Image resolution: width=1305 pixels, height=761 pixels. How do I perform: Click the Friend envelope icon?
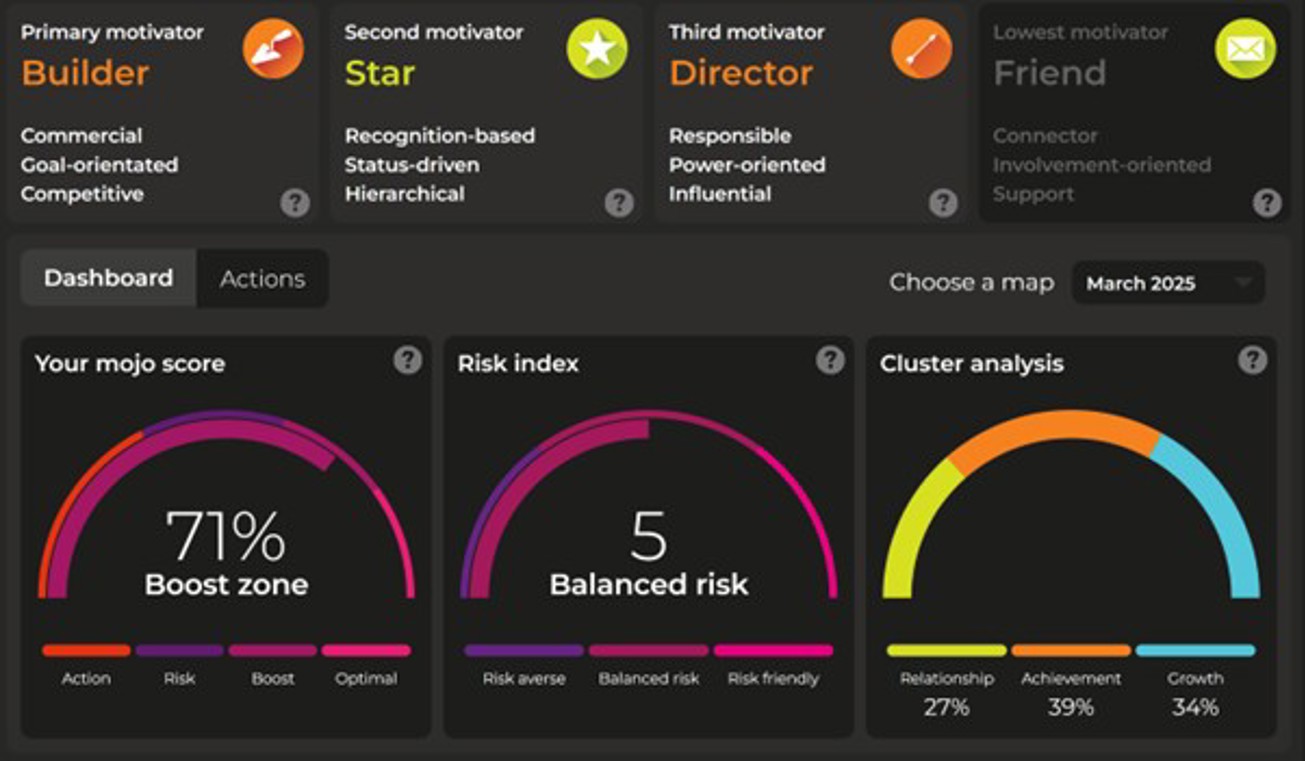pyautogui.click(x=1245, y=49)
